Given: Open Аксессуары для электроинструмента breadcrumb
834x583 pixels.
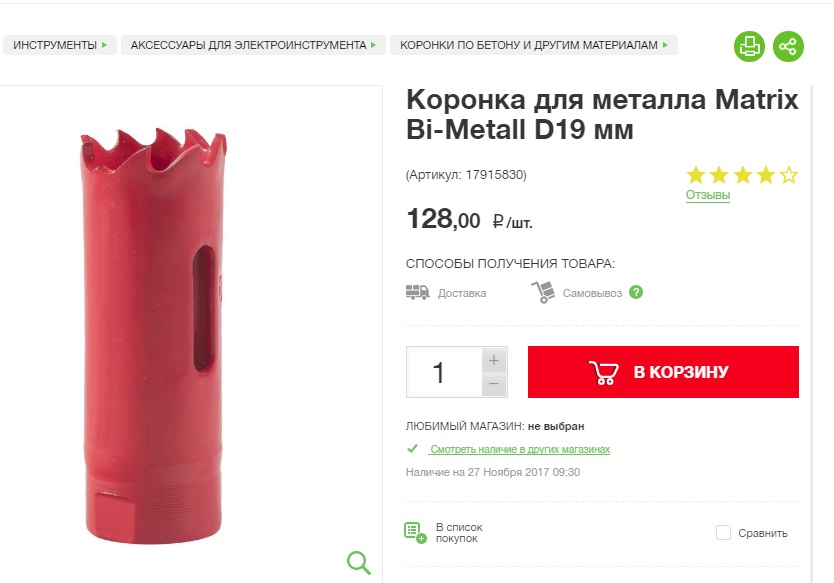Looking at the screenshot, I should [x=253, y=45].
